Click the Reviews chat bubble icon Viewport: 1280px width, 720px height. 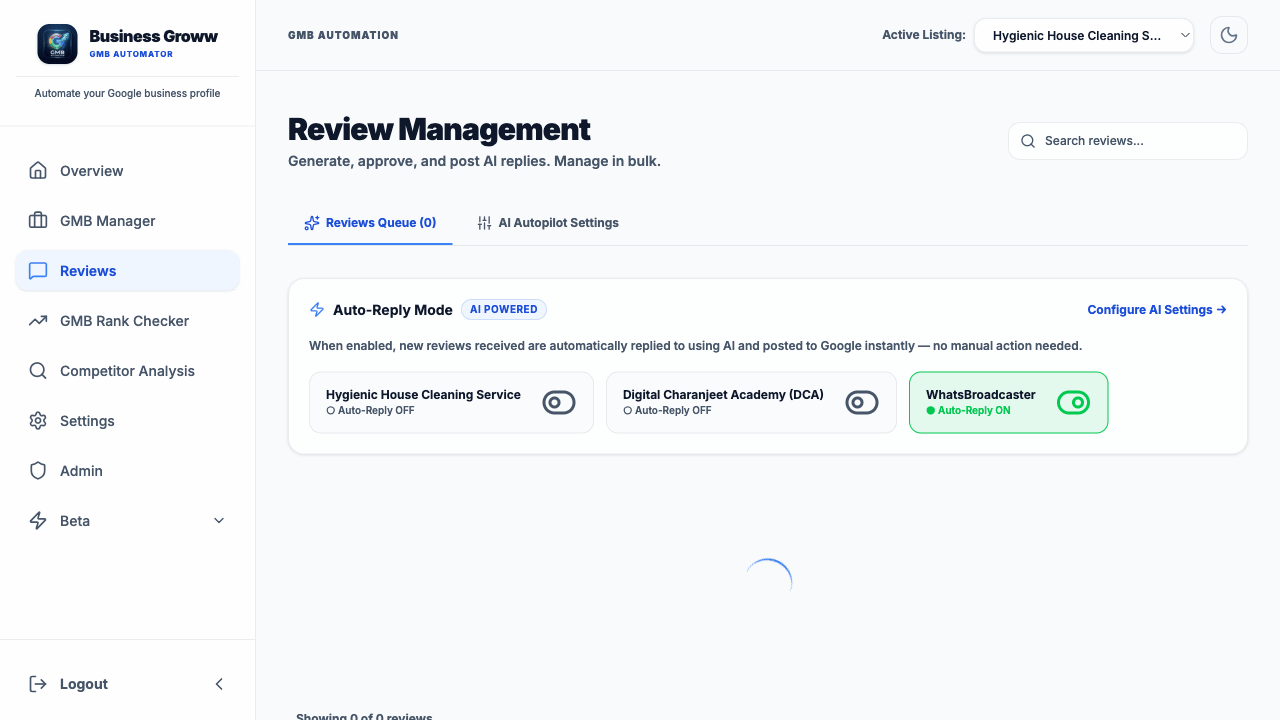point(38,271)
